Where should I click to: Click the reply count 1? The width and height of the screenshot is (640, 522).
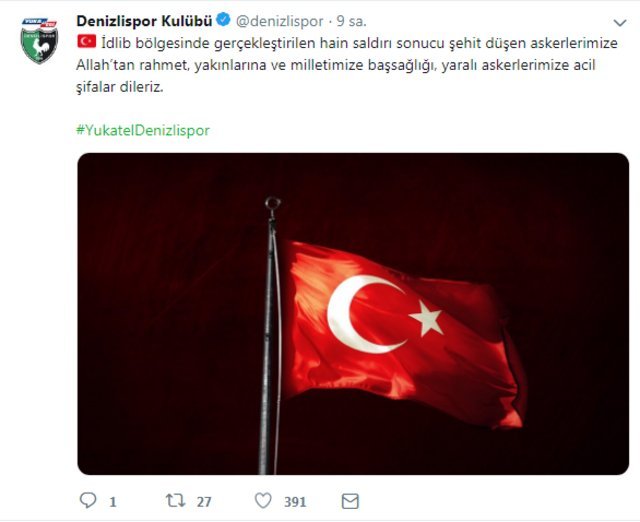pyautogui.click(x=113, y=502)
